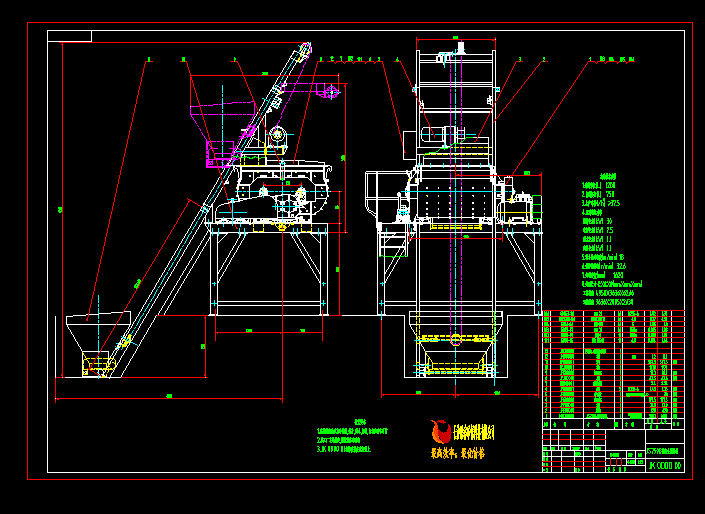
Task: Select the magenta winch at upper right of side view
Action: [329, 92]
